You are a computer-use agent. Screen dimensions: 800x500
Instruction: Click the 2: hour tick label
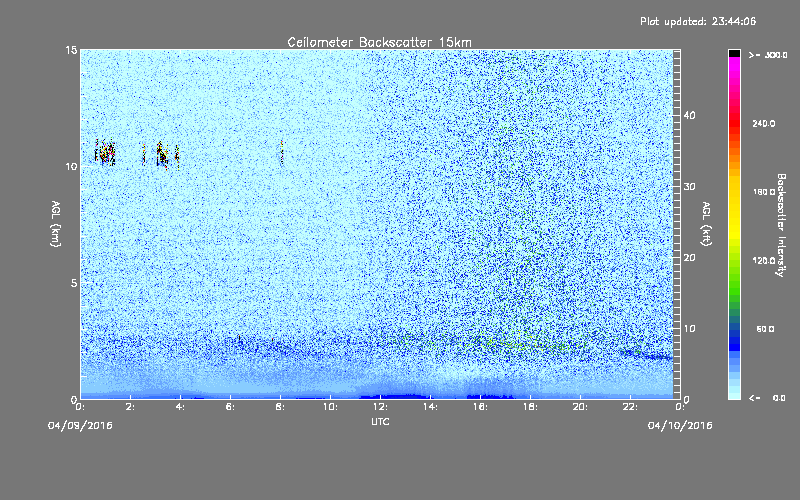131,407
